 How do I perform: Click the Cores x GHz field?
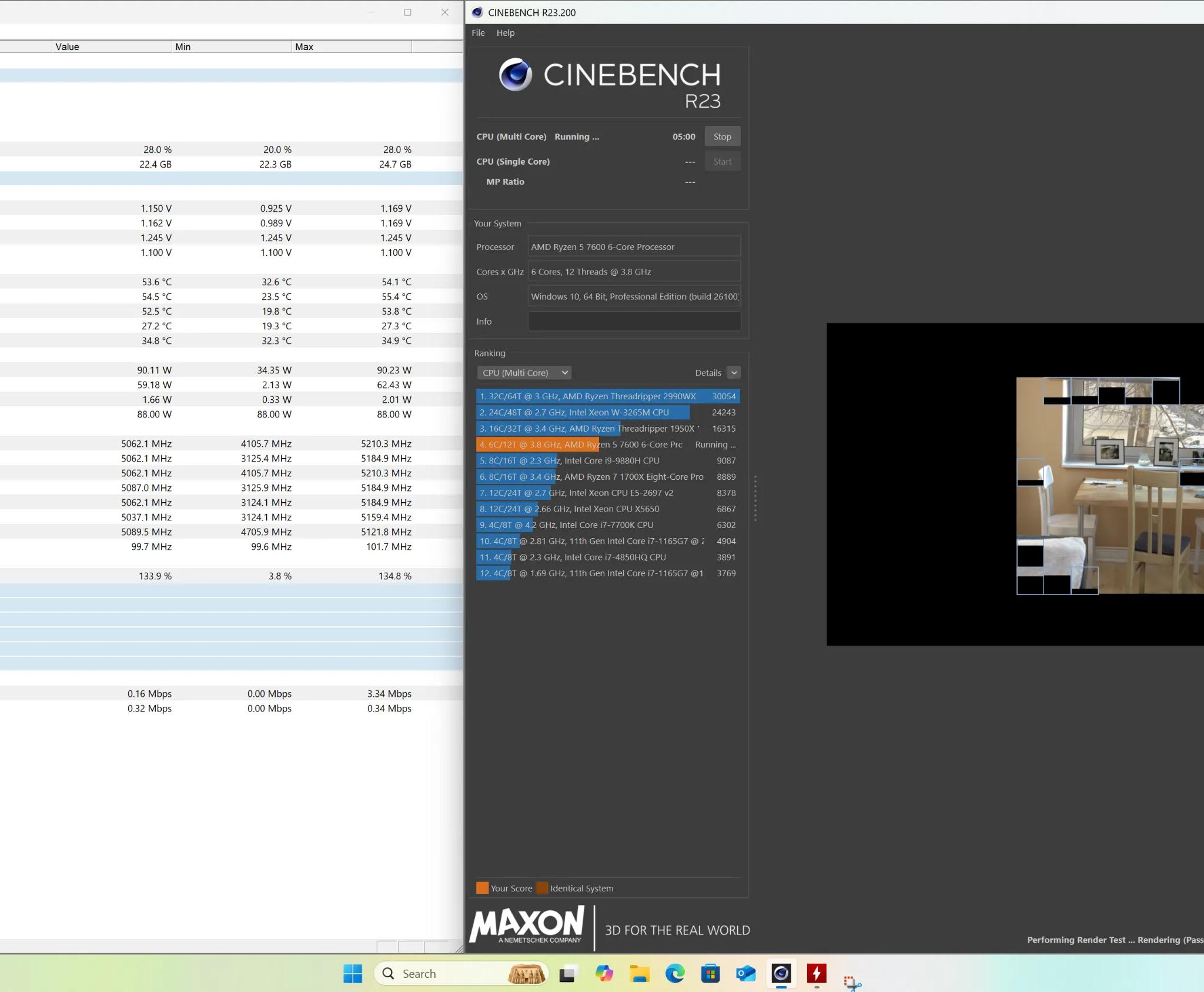pos(634,272)
